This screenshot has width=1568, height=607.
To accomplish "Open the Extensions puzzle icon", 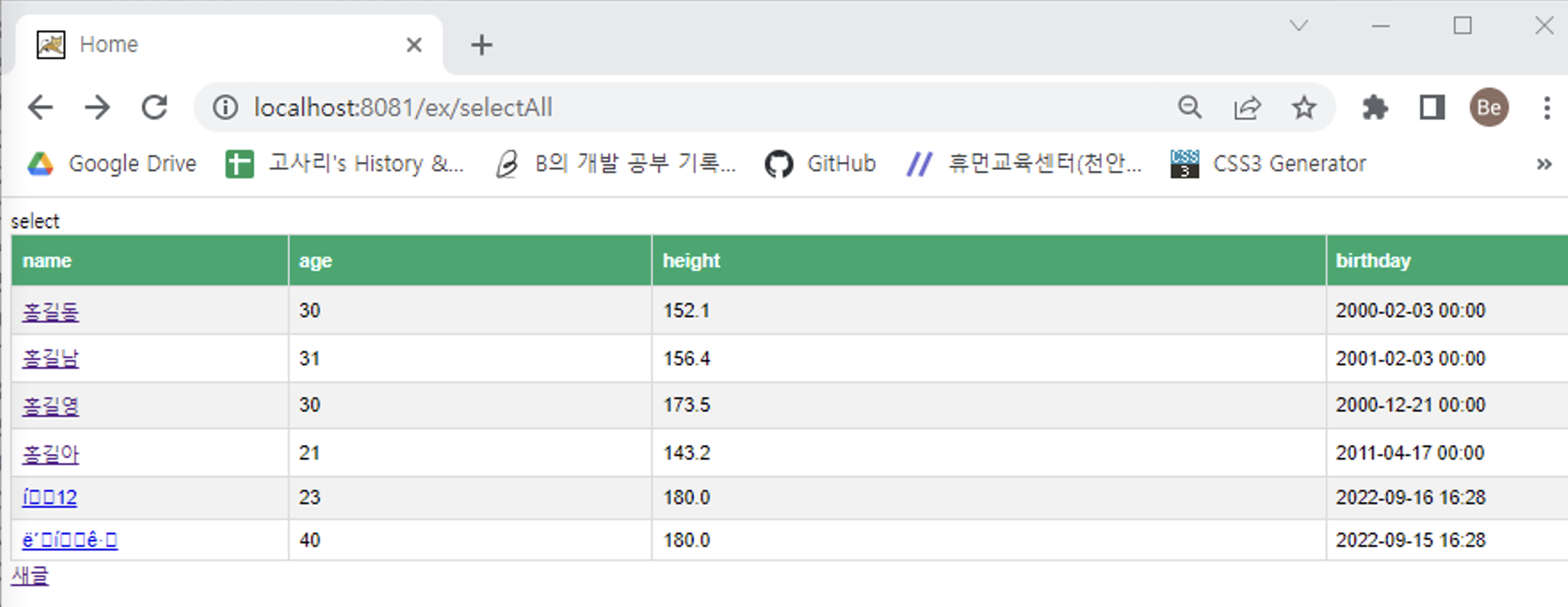I will pyautogui.click(x=1375, y=108).
